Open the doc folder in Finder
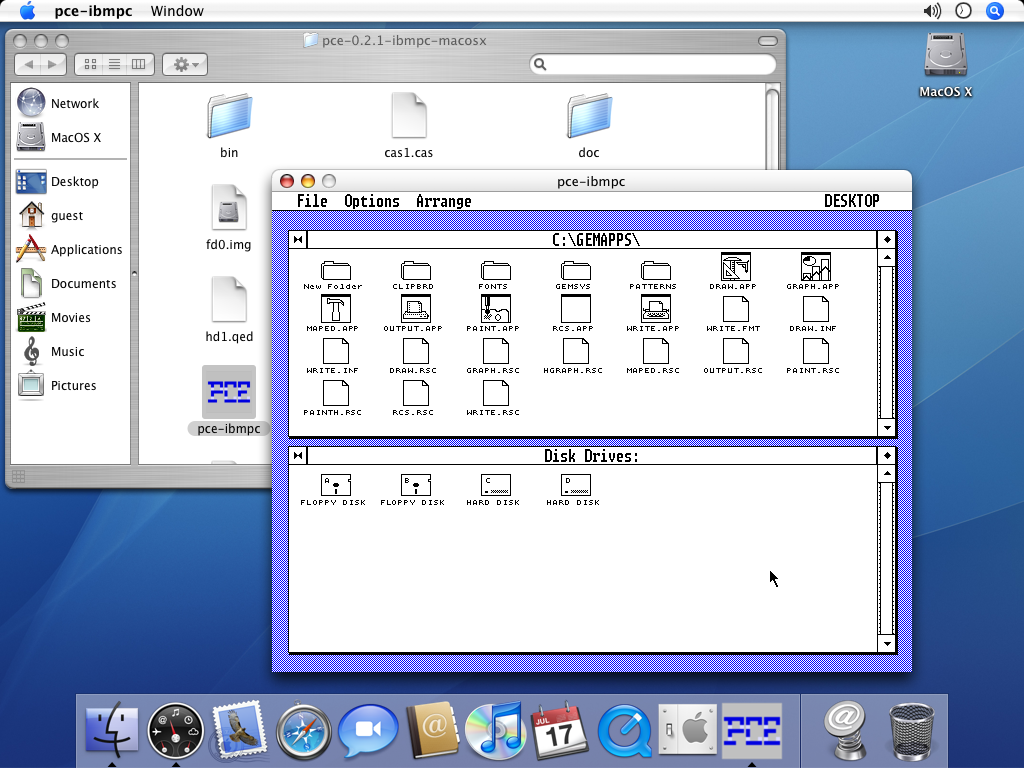Screen dimensions: 1024x768 pyautogui.click(x=589, y=116)
